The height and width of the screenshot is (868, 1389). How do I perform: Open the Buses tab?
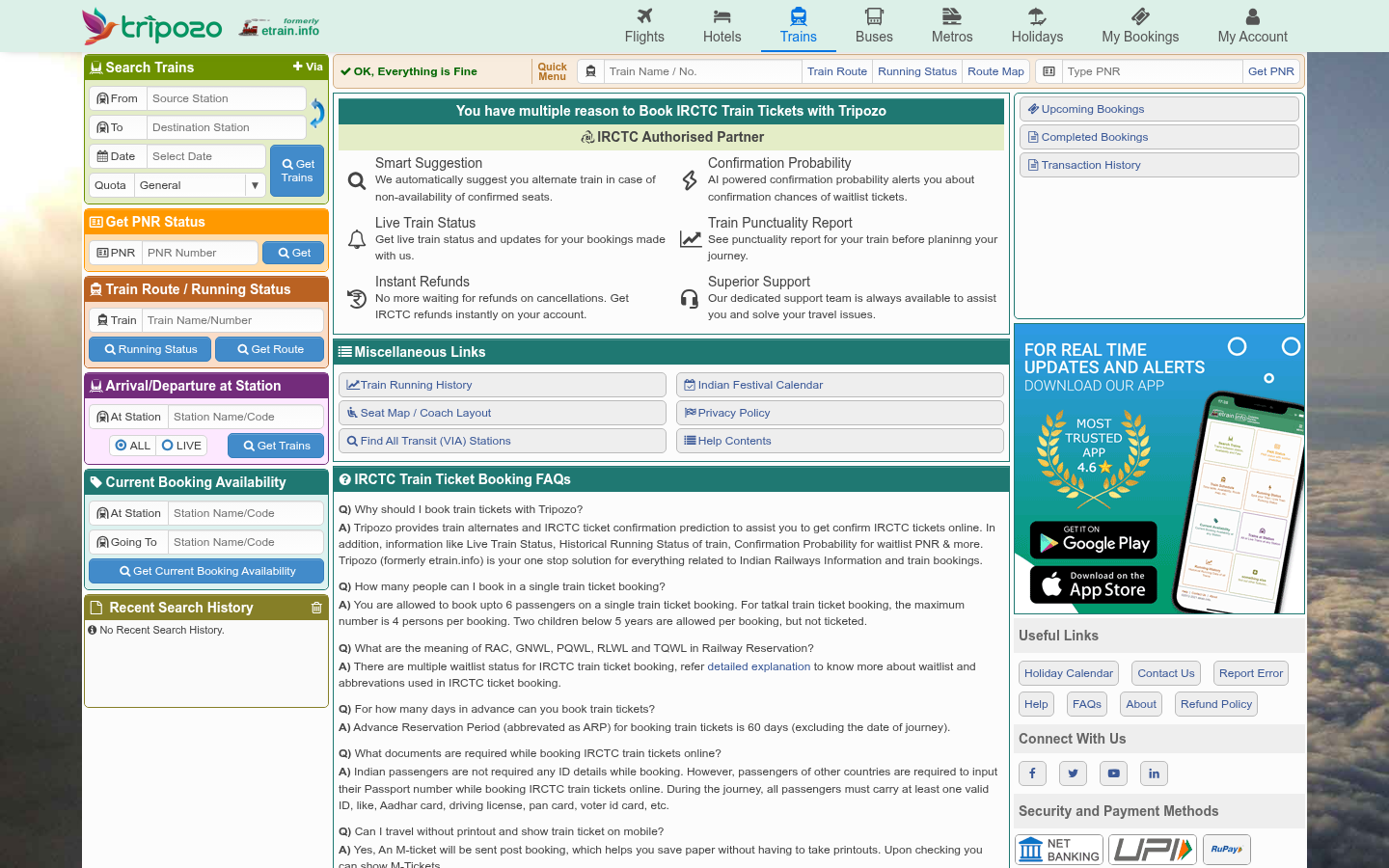click(x=874, y=26)
